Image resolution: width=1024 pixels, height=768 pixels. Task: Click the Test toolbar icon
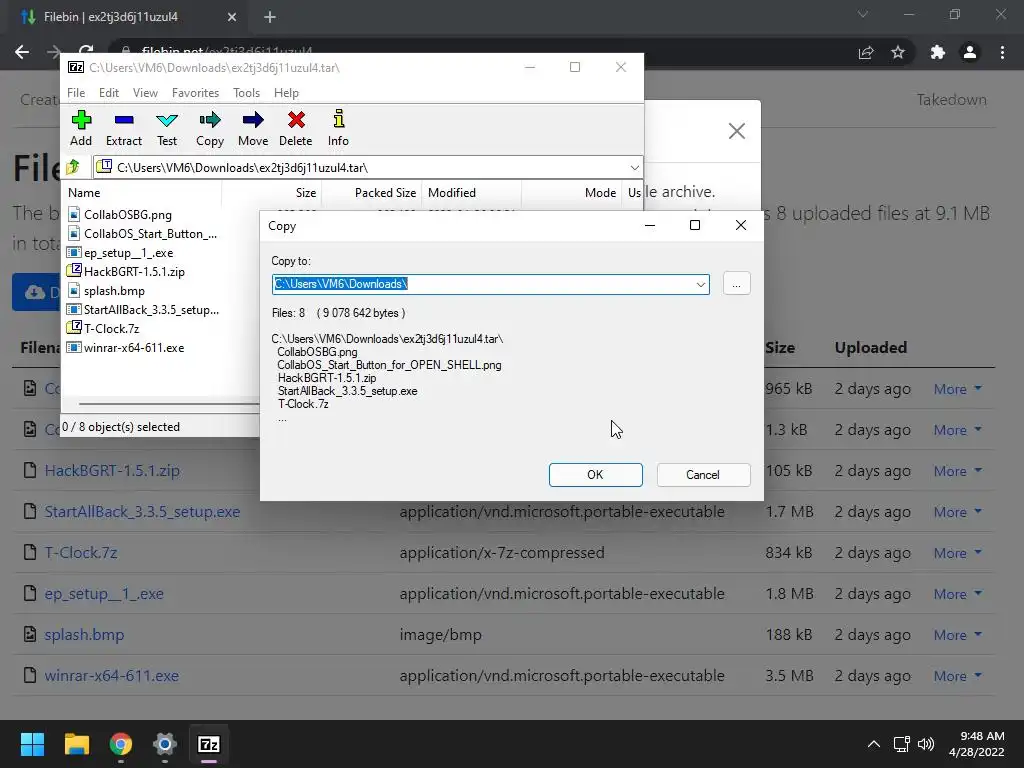click(167, 128)
